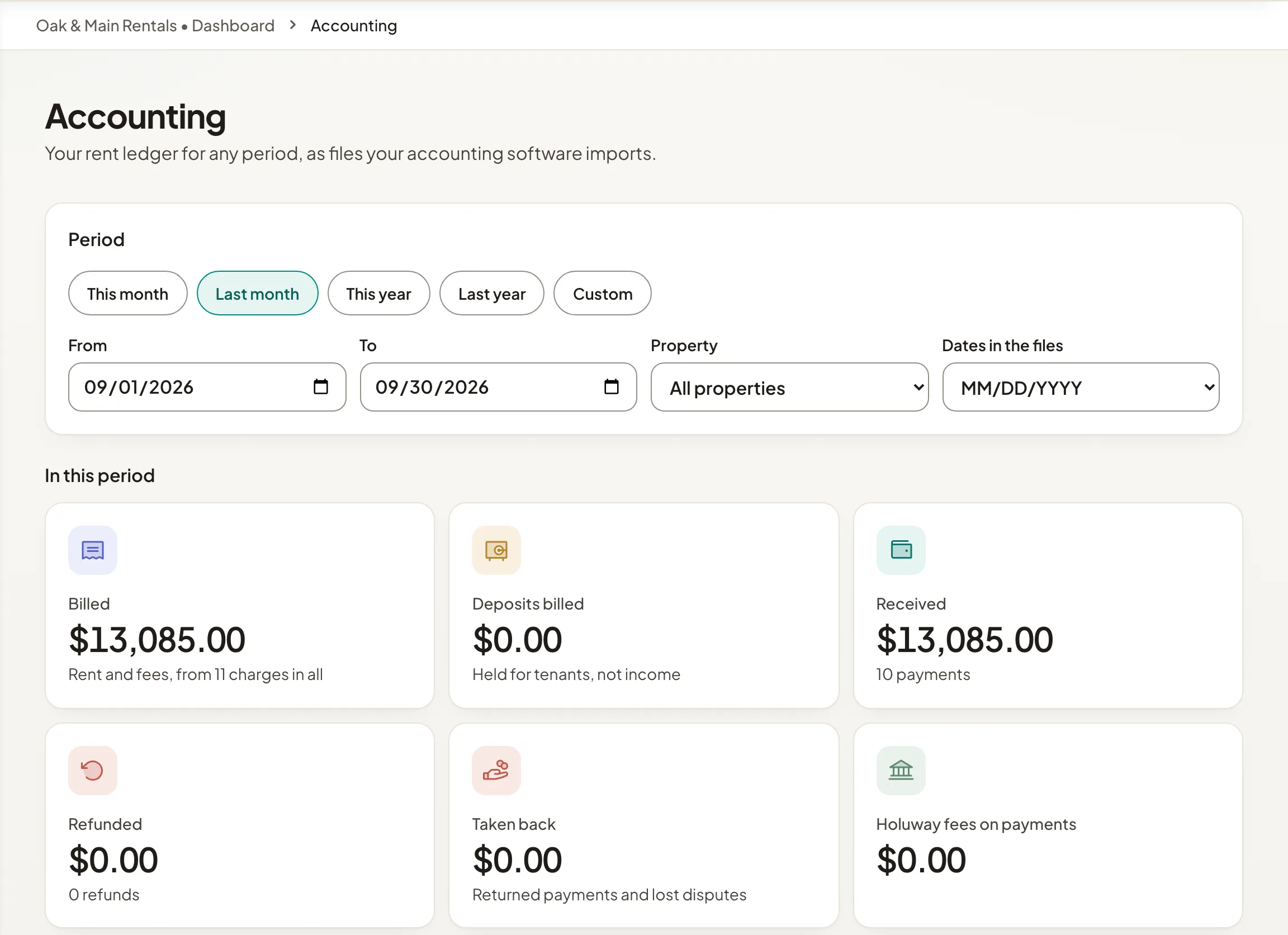This screenshot has width=1288, height=935.
Task: Open the MM/DD/YYYY date format dropdown
Action: [1081, 387]
